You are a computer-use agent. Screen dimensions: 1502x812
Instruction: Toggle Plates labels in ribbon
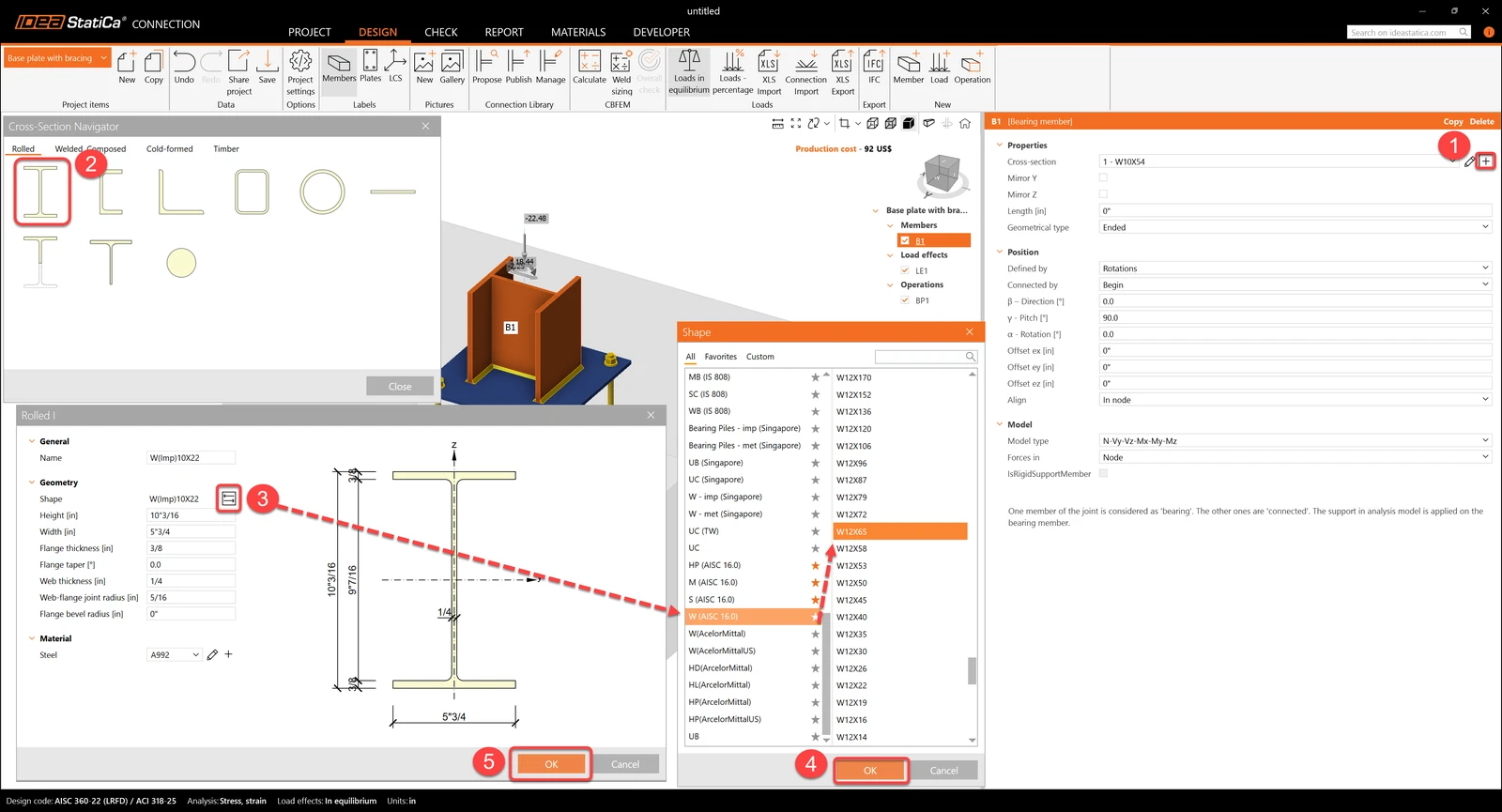pyautogui.click(x=371, y=67)
